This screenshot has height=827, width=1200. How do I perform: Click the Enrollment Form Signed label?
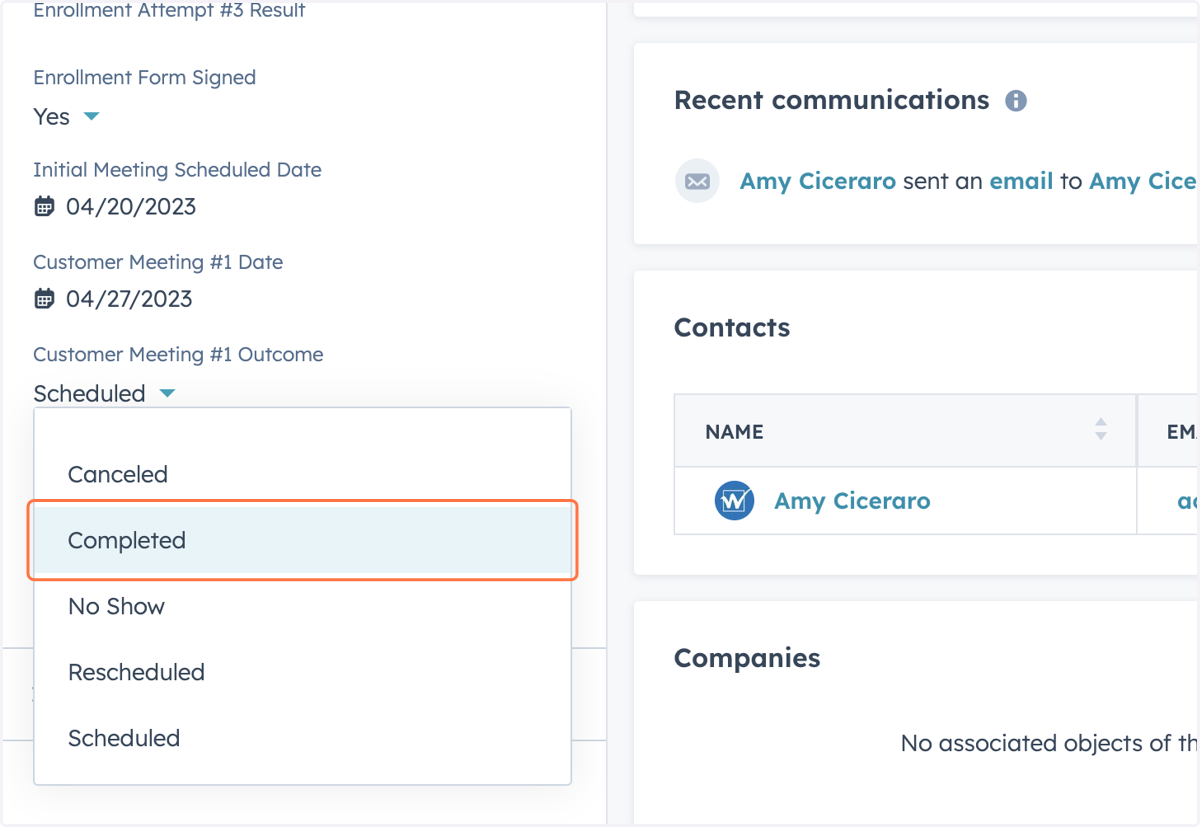(144, 77)
